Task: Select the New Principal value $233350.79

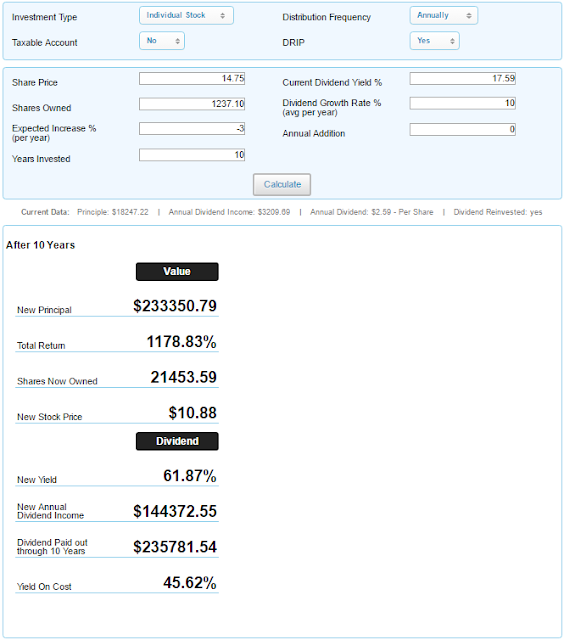Action: (x=175, y=306)
